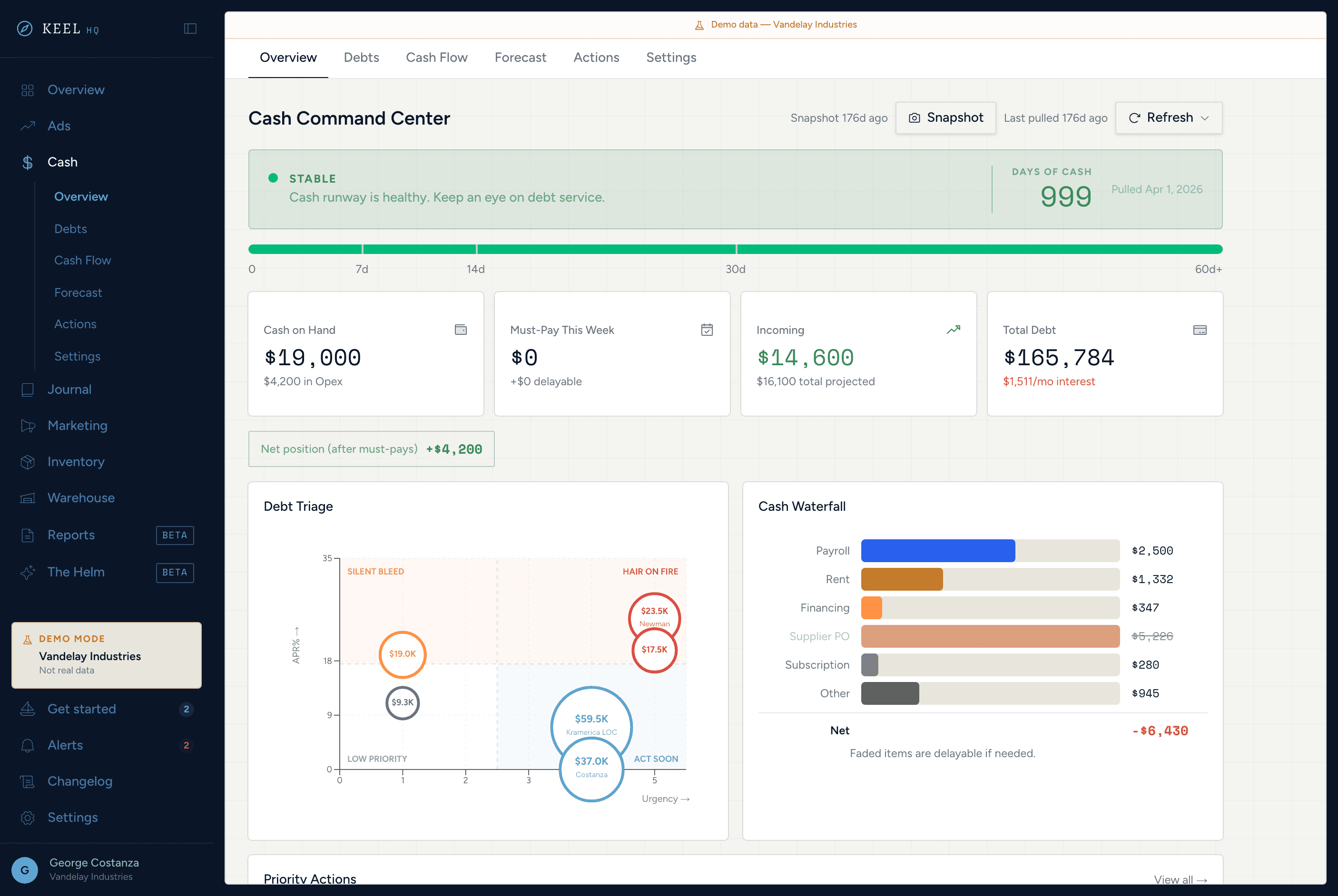Take a Snapshot
This screenshot has height=896, width=1338.
945,118
